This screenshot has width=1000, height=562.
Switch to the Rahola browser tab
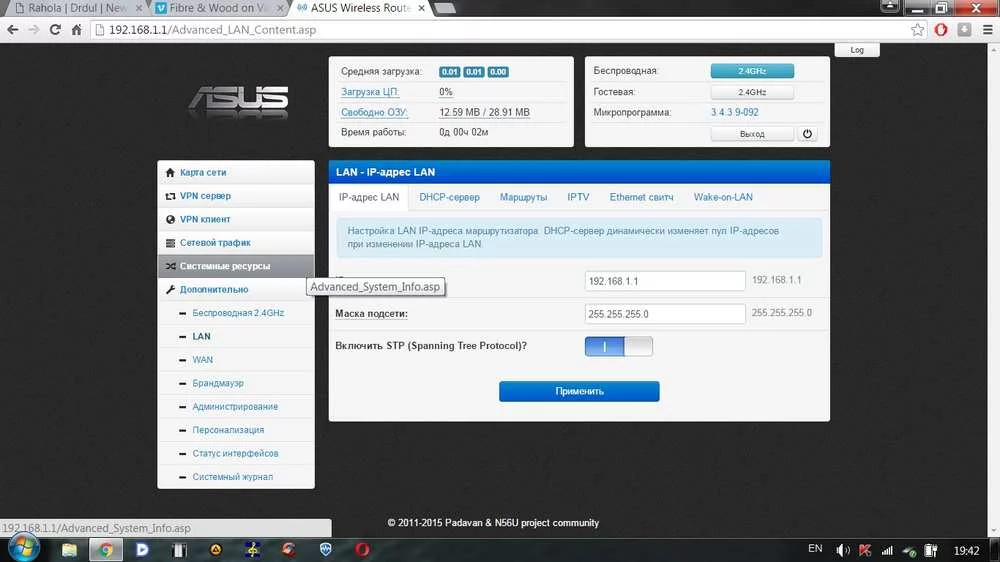tap(77, 8)
